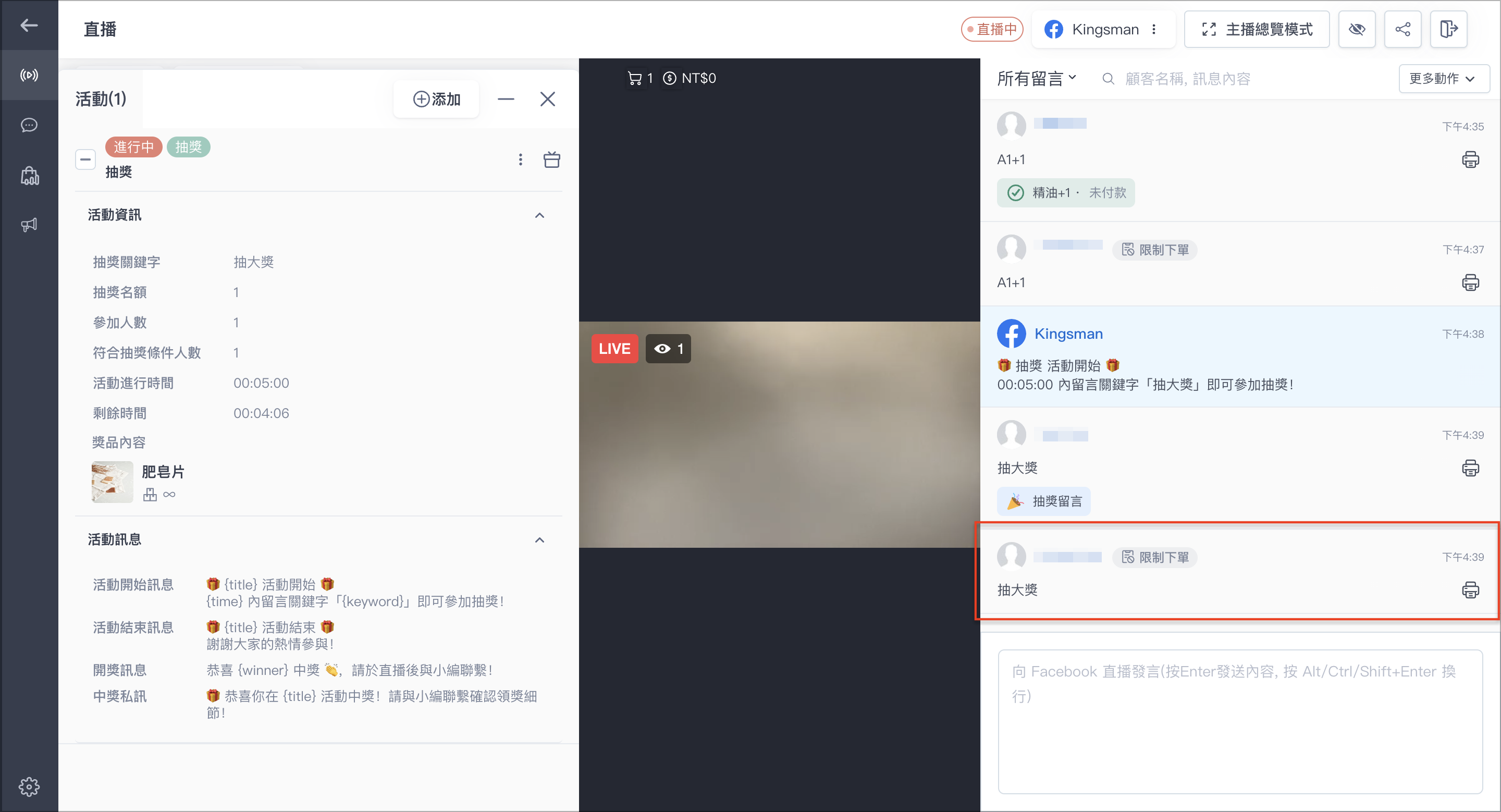Collapse the 活動資訊 section
Image resolution: width=1501 pixels, height=812 pixels.
tap(539, 215)
